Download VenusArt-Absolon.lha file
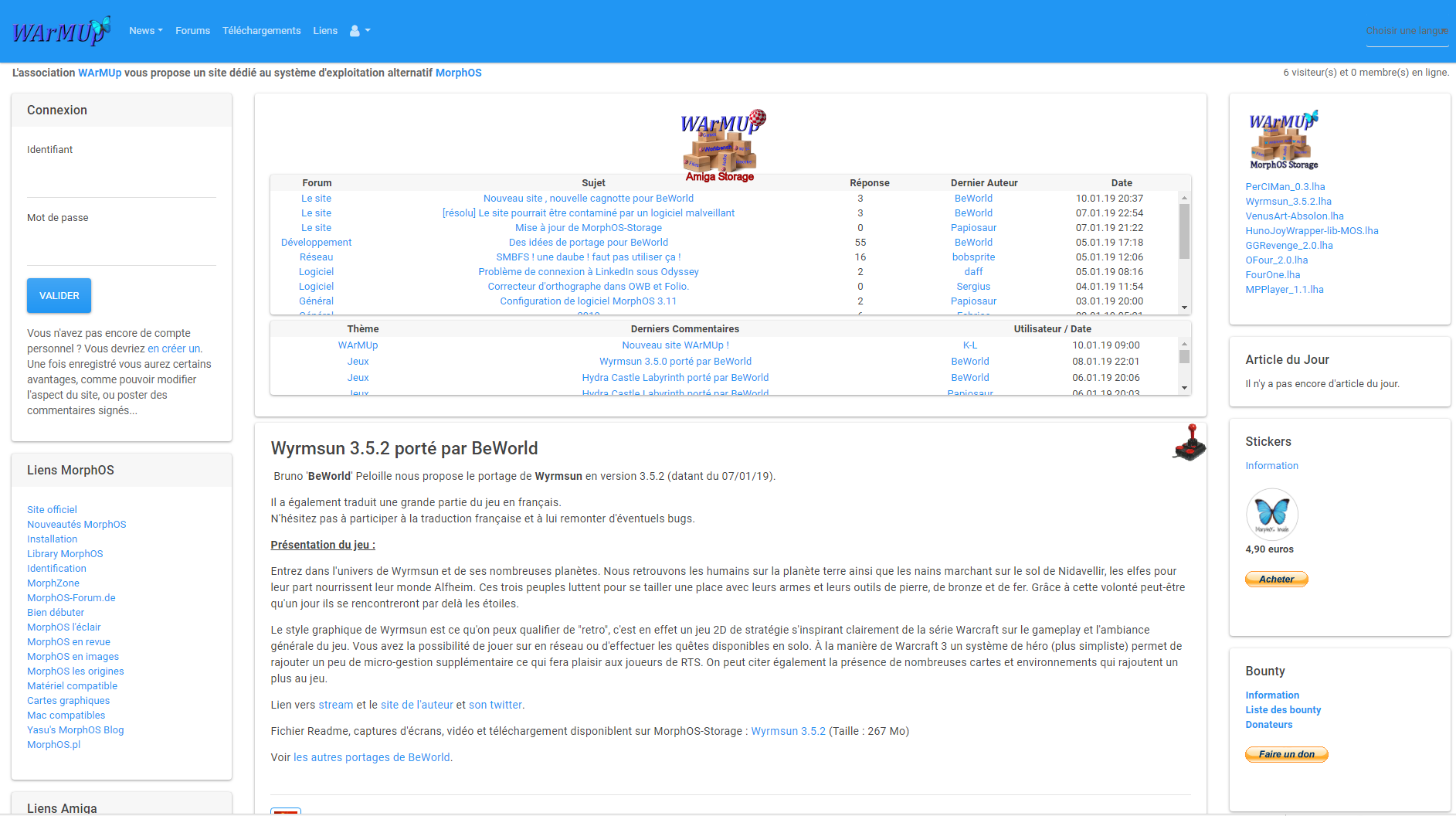The image size is (1456, 816). click(1295, 216)
